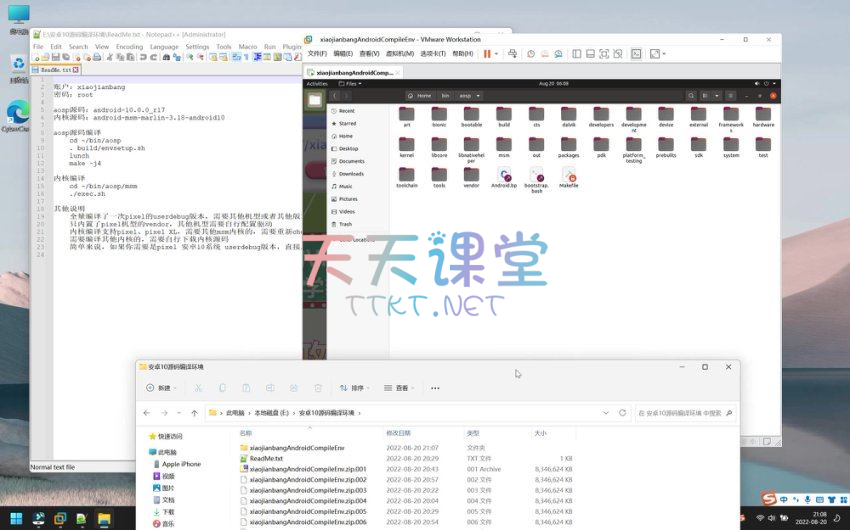Click the Explorer search input field

684,412
